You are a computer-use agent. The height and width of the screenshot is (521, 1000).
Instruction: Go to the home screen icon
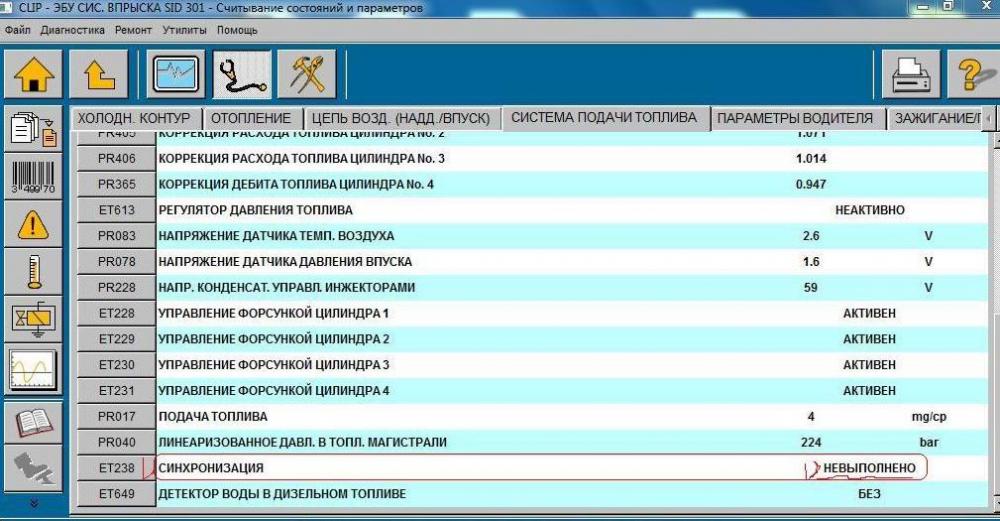coord(33,74)
